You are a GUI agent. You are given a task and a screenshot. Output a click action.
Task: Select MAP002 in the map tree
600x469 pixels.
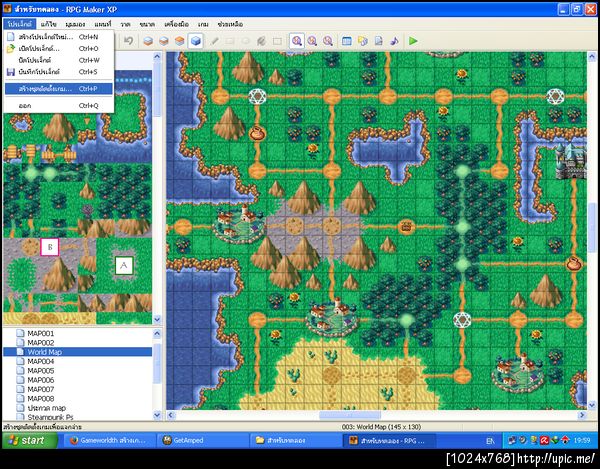point(41,342)
